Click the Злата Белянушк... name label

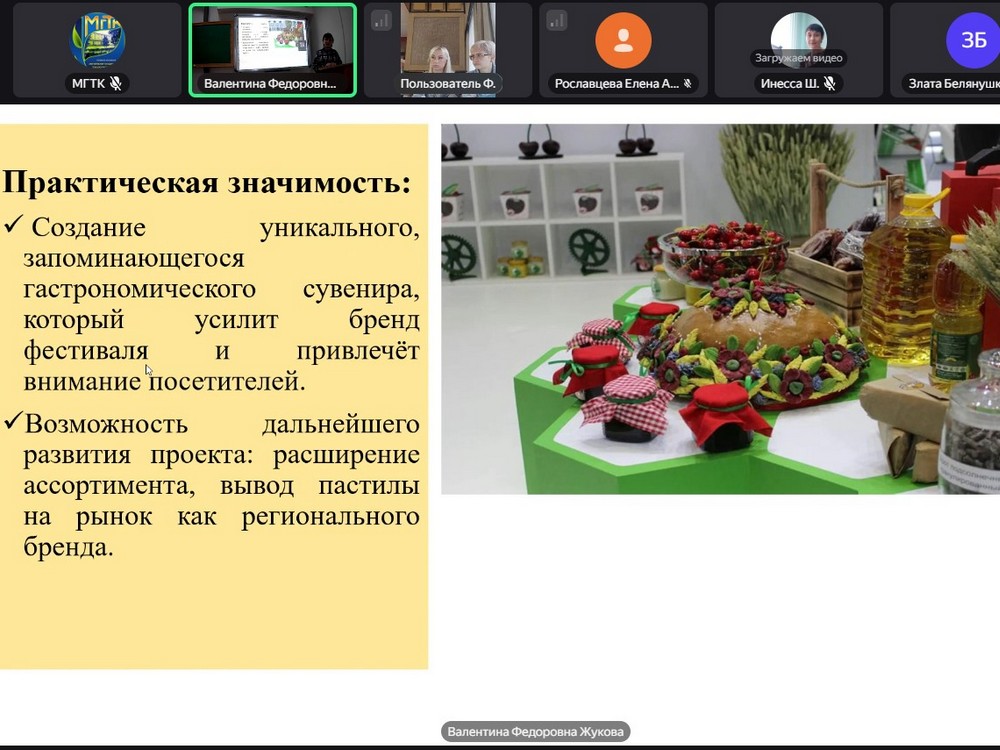tap(953, 84)
